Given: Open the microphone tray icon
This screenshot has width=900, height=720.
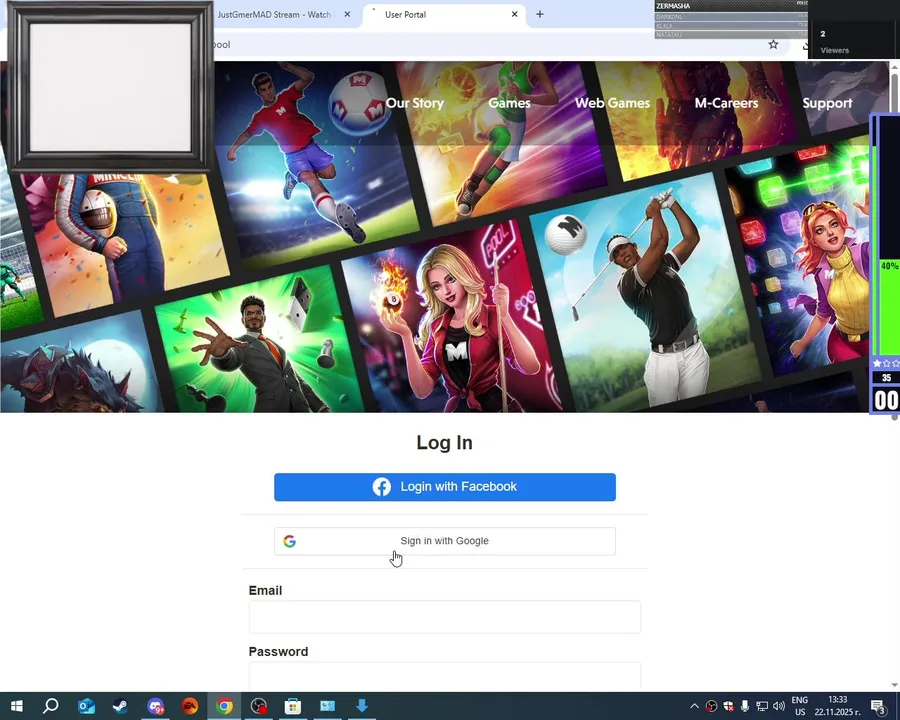Looking at the screenshot, I should [745, 706].
